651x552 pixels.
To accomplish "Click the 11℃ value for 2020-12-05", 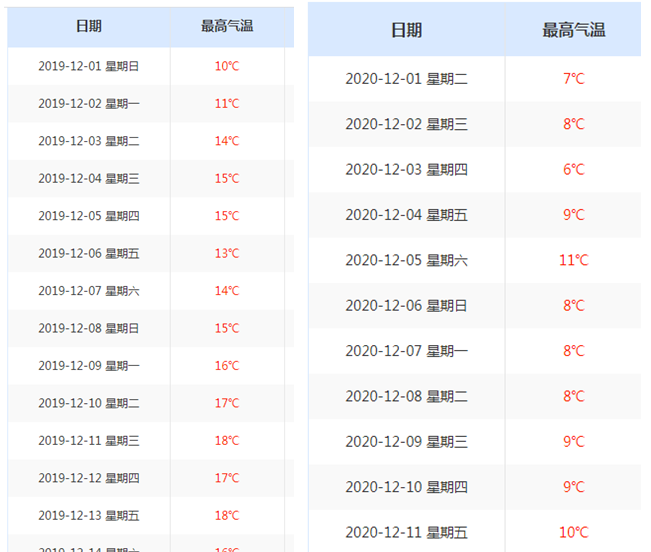I will [573, 260].
